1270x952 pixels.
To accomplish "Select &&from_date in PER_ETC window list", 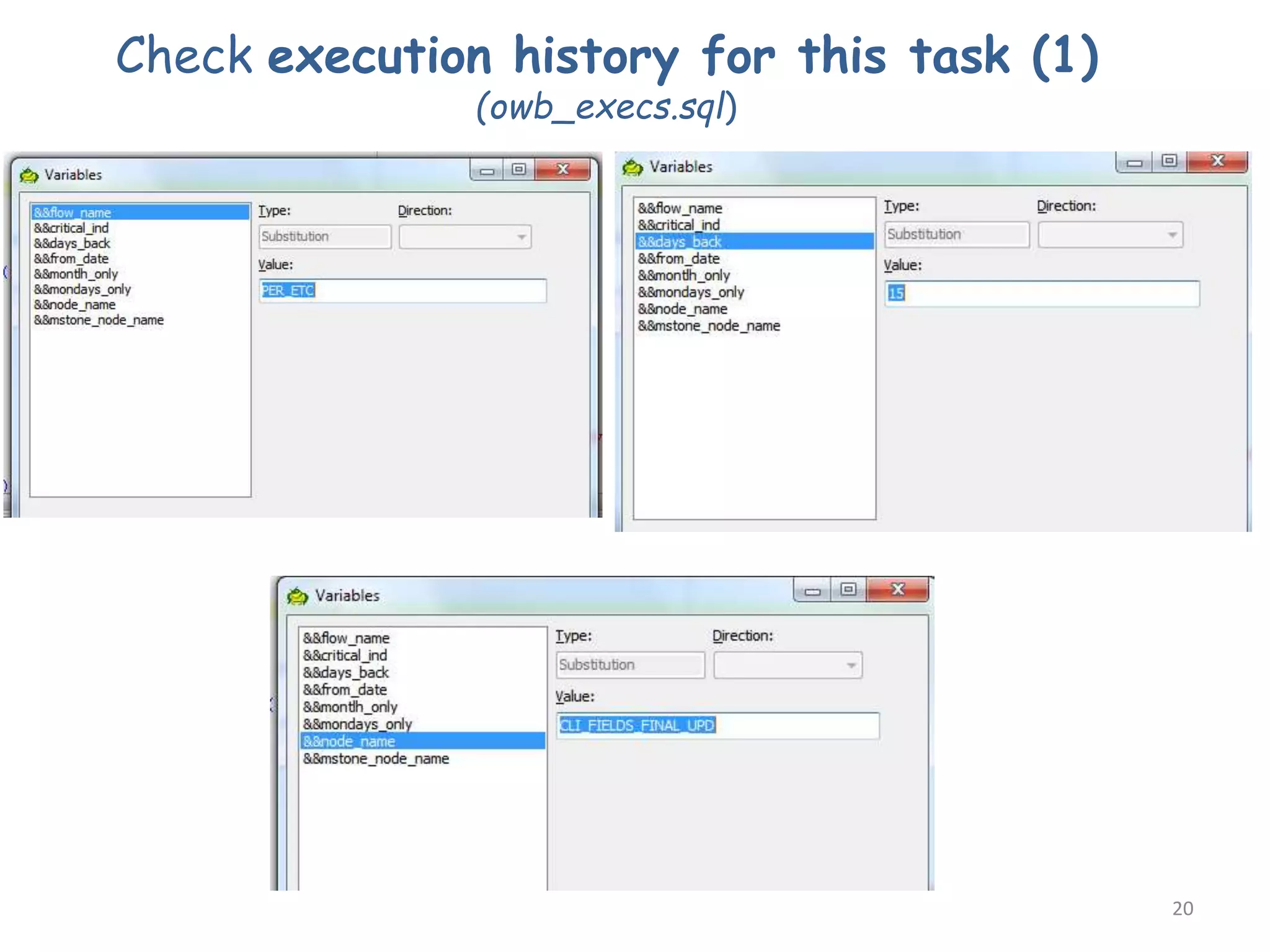I will [x=71, y=258].
